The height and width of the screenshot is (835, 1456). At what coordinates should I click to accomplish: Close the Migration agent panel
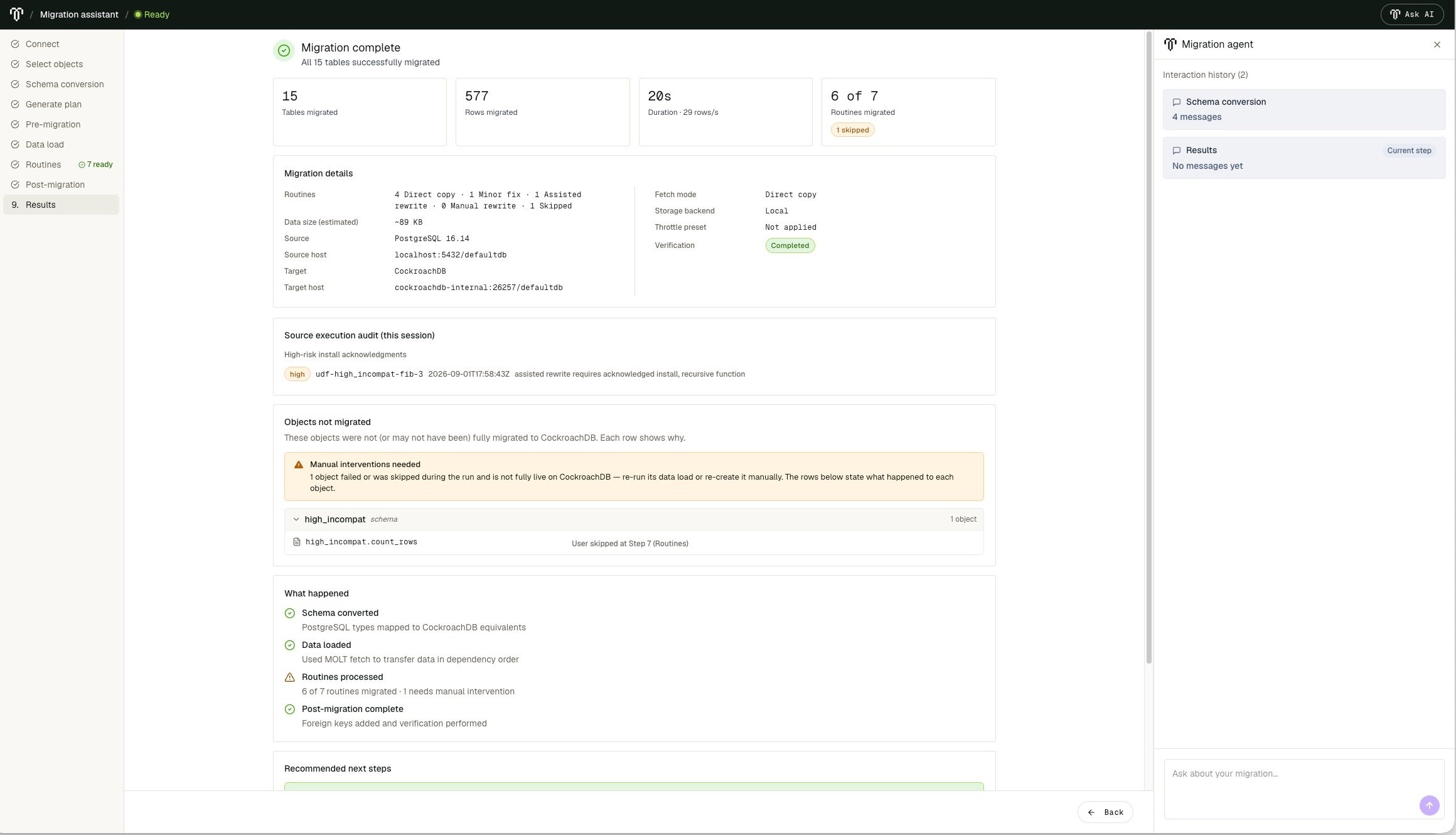coord(1437,45)
